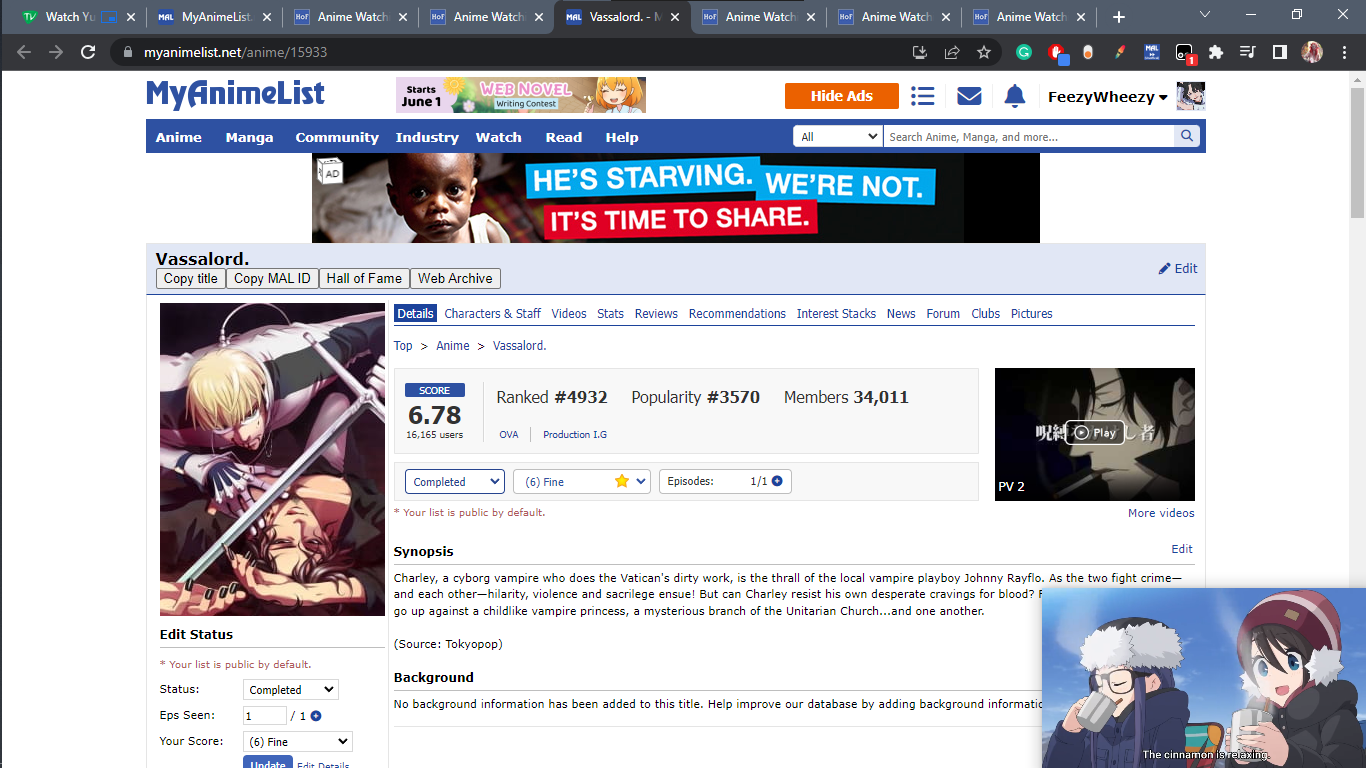Open the Help menu
The width and height of the screenshot is (1366, 768).
click(x=622, y=137)
